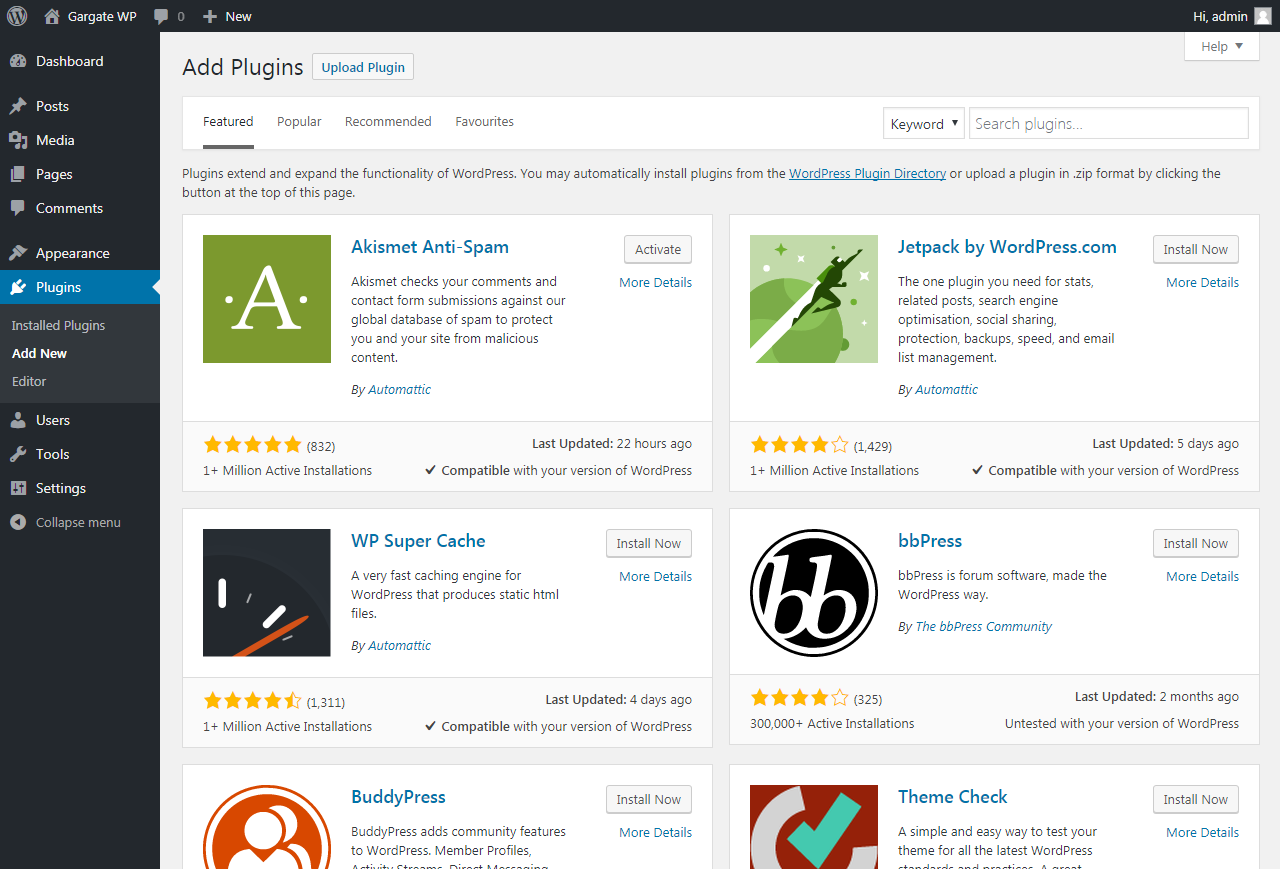
Task: Open More Details for Theme Check
Action: pyautogui.click(x=1202, y=833)
